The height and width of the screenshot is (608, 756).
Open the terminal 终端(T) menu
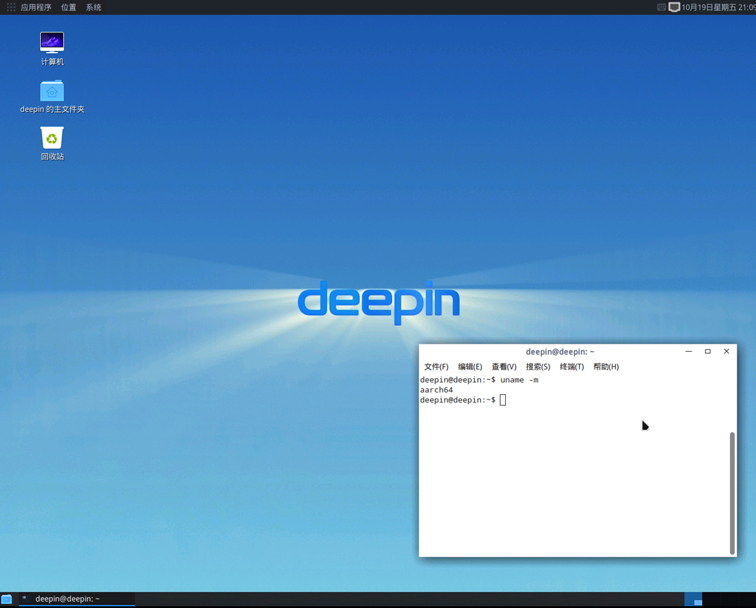coord(571,366)
